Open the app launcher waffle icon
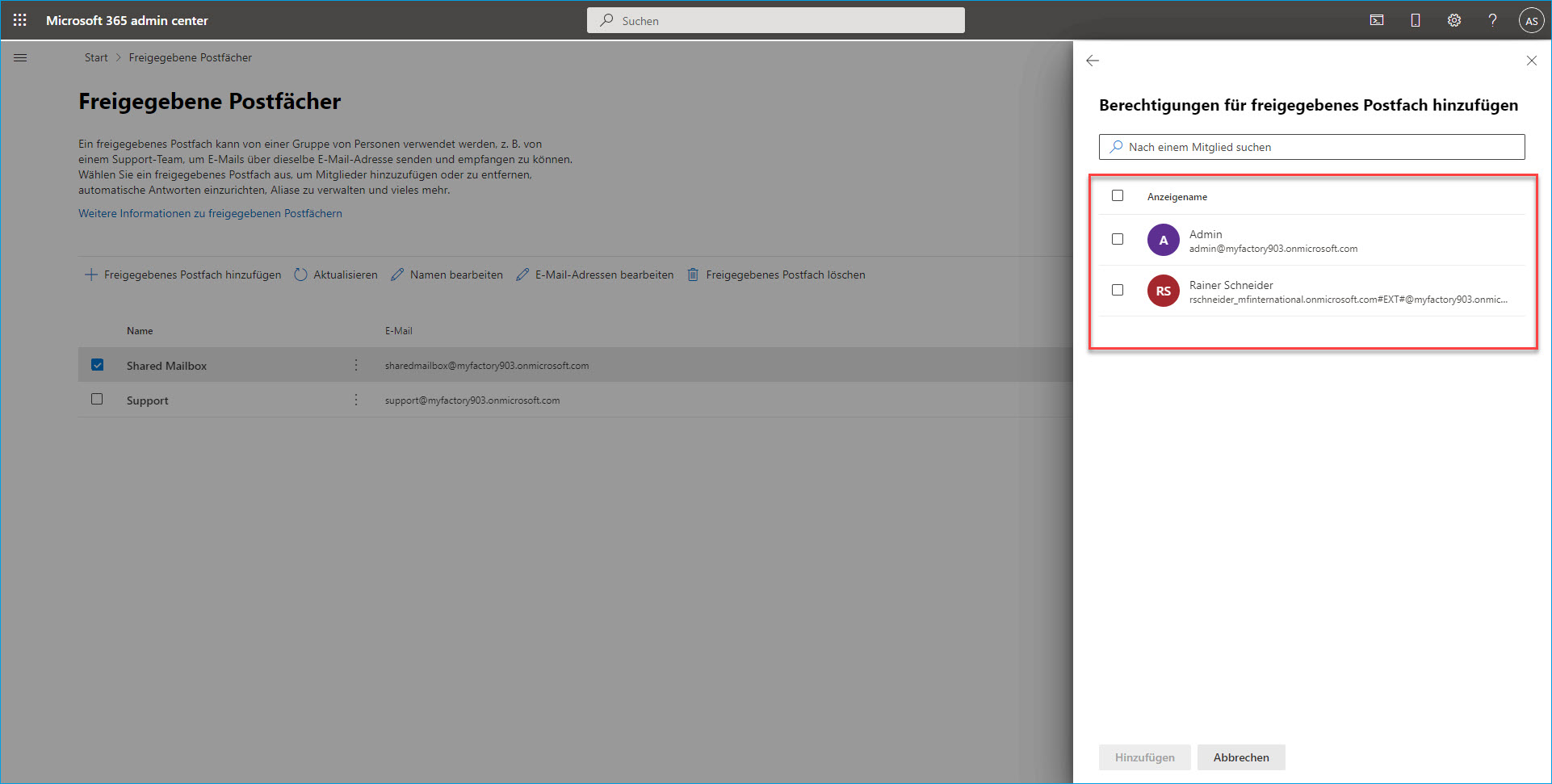The width and height of the screenshot is (1552, 784). click(20, 20)
